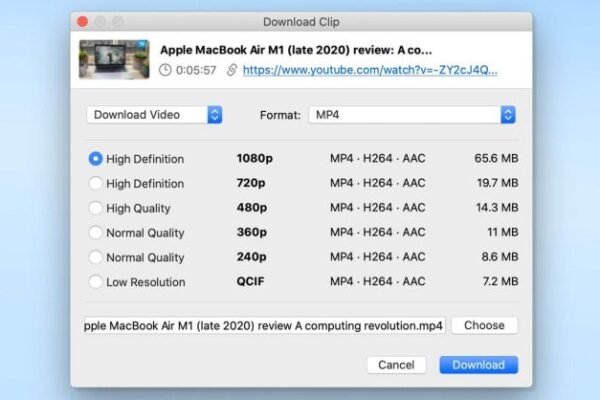
Task: Click the Download button
Action: tap(479, 365)
